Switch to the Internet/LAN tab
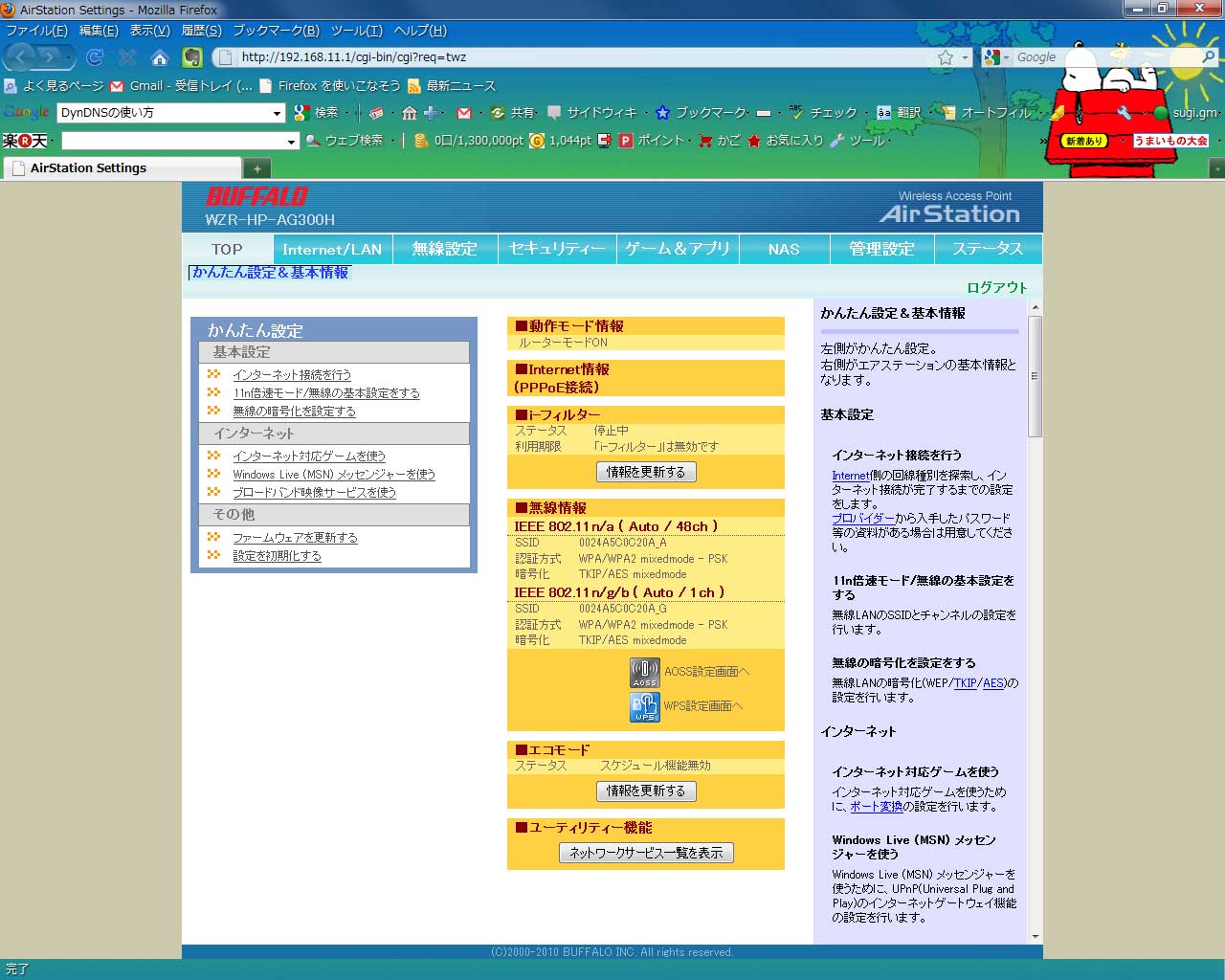The width and height of the screenshot is (1225, 980). pos(332,249)
